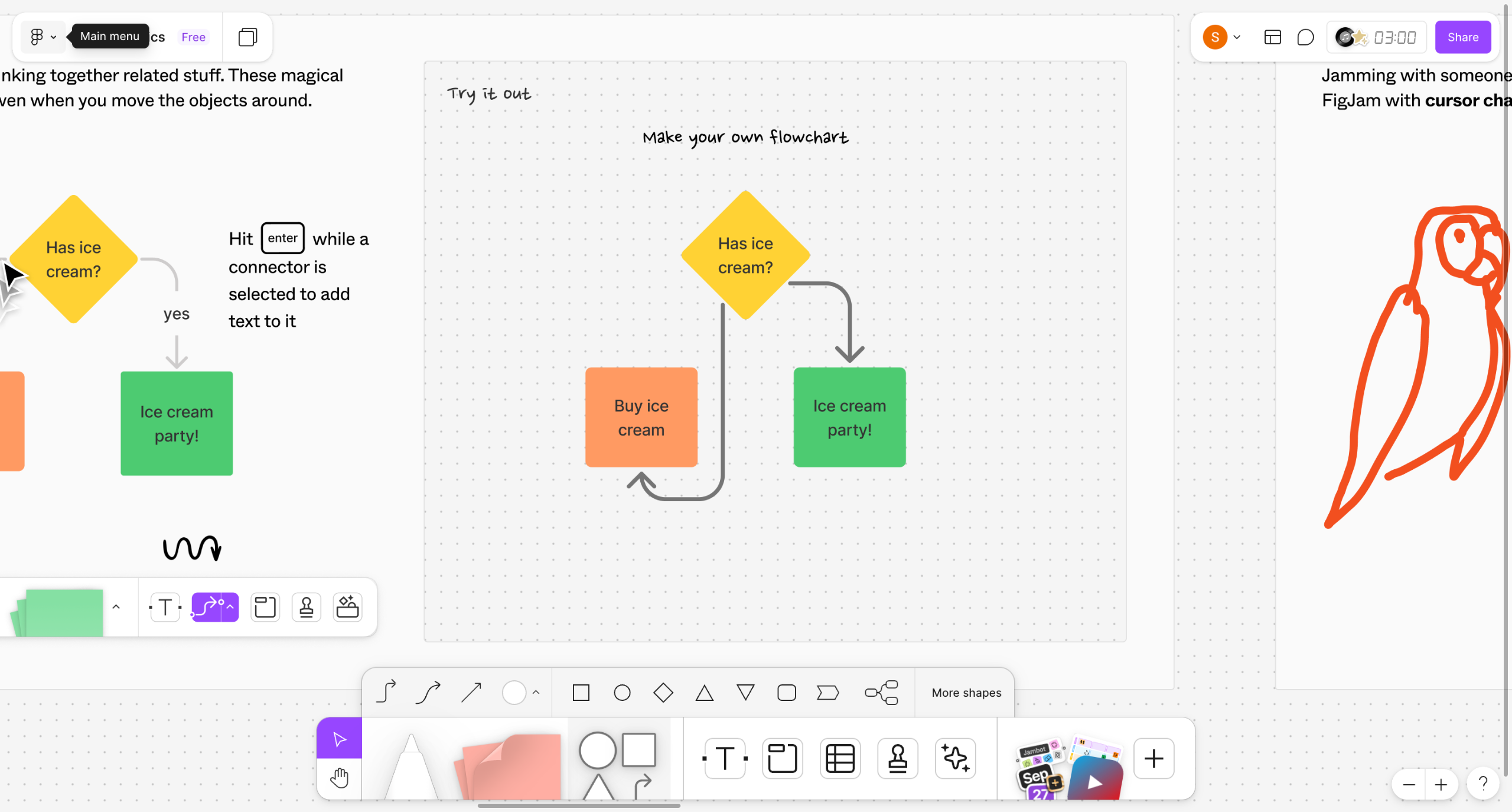Start the 03:00 timer
This screenshot has height=812, width=1512.
click(x=1394, y=37)
